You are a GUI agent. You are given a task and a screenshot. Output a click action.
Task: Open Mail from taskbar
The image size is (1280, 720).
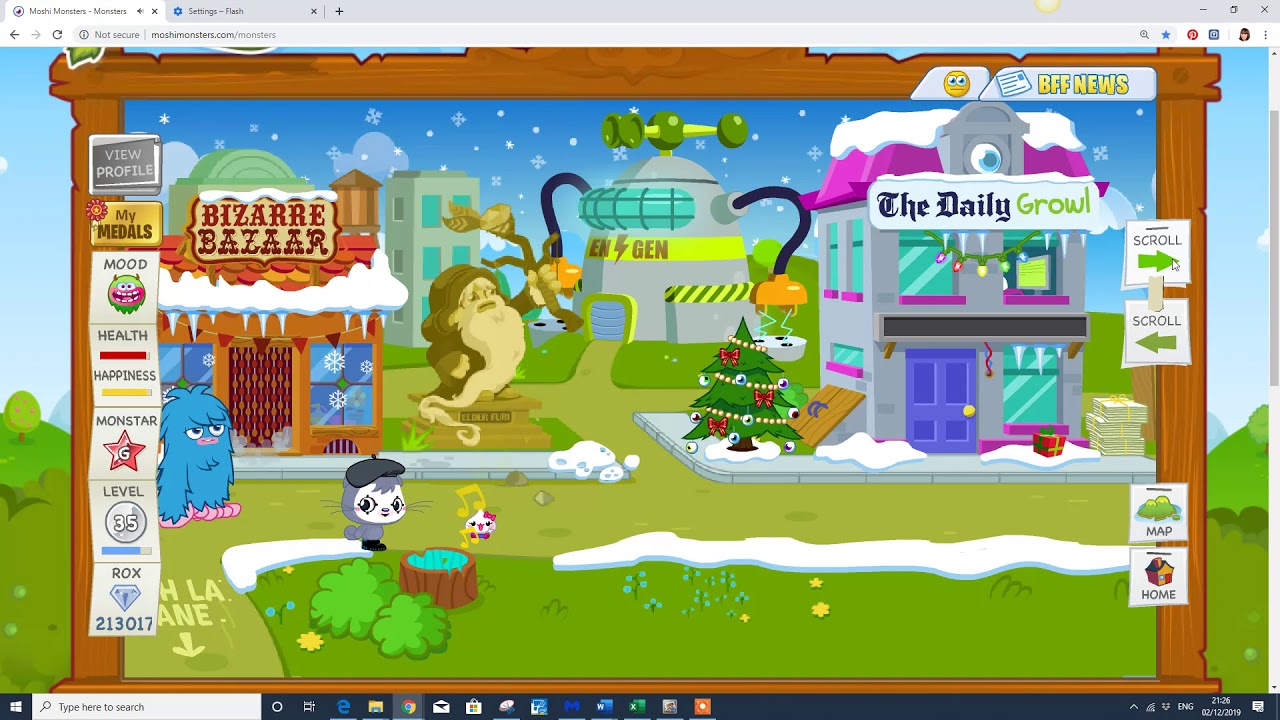[441, 707]
